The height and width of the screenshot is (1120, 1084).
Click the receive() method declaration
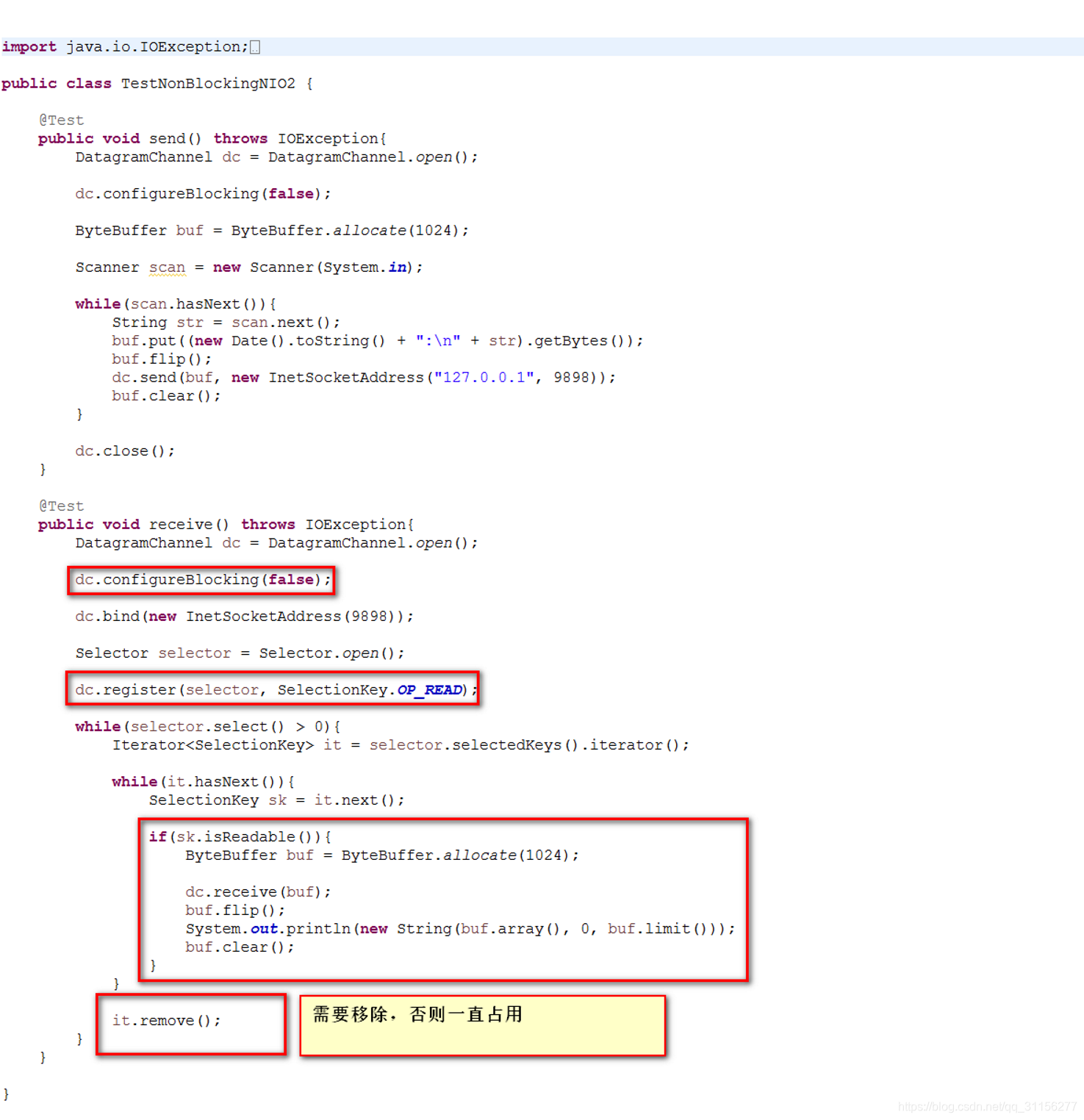[x=226, y=525]
